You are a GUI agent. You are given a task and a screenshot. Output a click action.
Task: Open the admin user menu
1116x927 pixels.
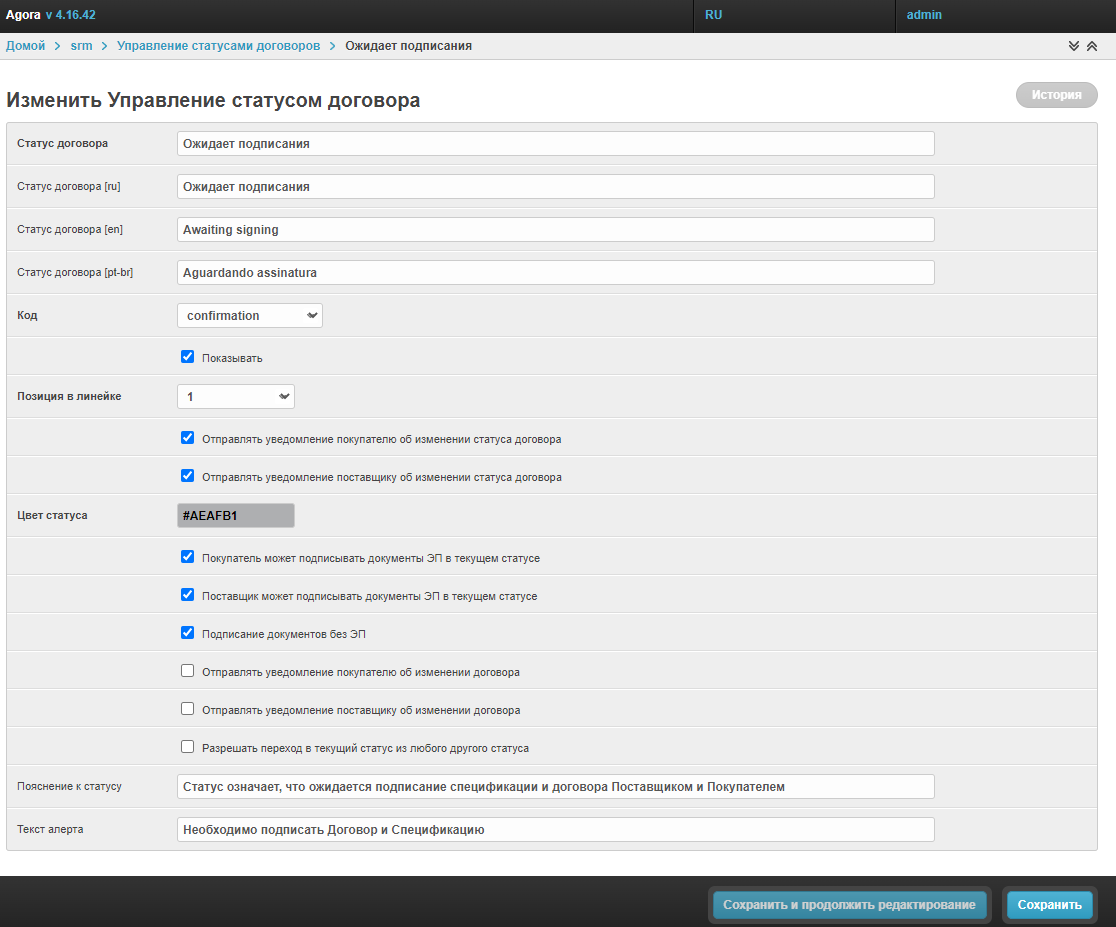924,15
